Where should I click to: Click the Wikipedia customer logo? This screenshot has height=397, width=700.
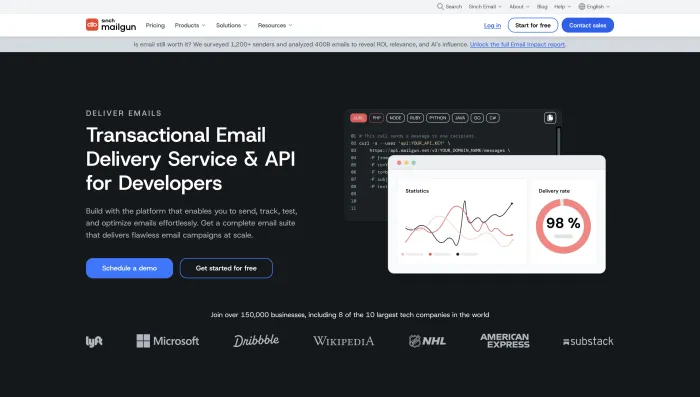pos(343,341)
